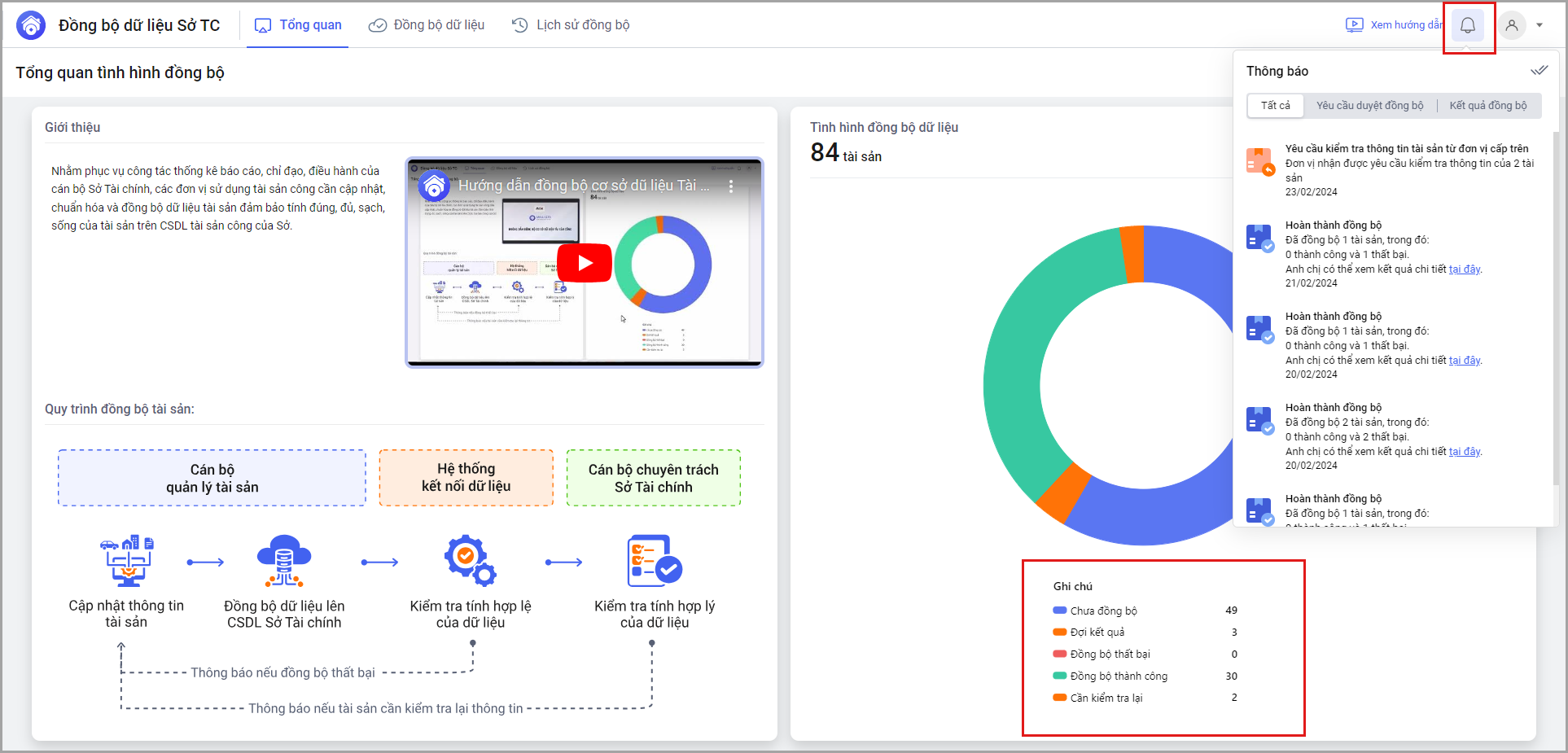Image resolution: width=1568 pixels, height=753 pixels.
Task: Show Kết quả đồng bộ notifications
Action: tap(1487, 106)
